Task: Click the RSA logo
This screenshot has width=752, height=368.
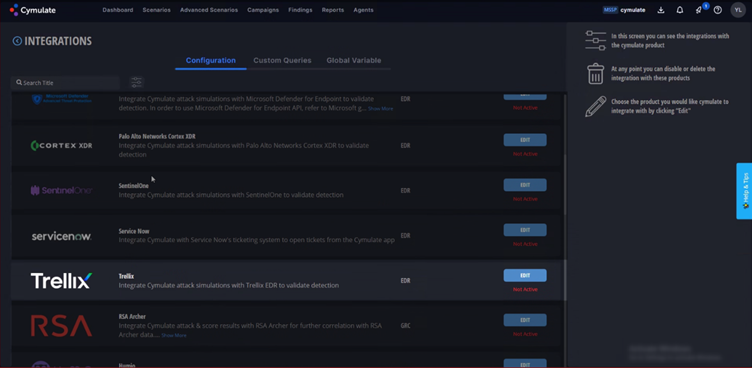Action: click(x=61, y=326)
